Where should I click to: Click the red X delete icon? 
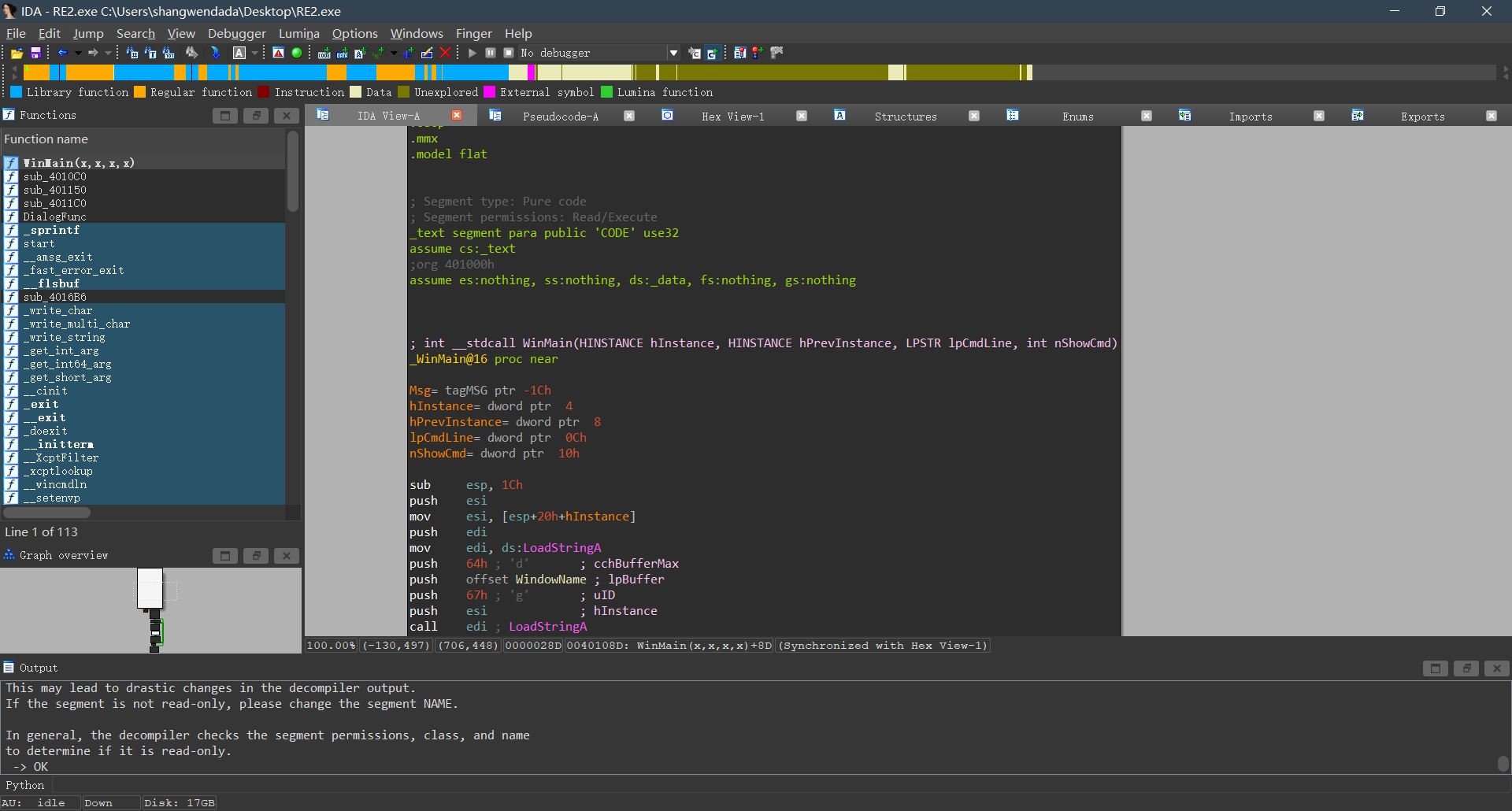pos(445,53)
